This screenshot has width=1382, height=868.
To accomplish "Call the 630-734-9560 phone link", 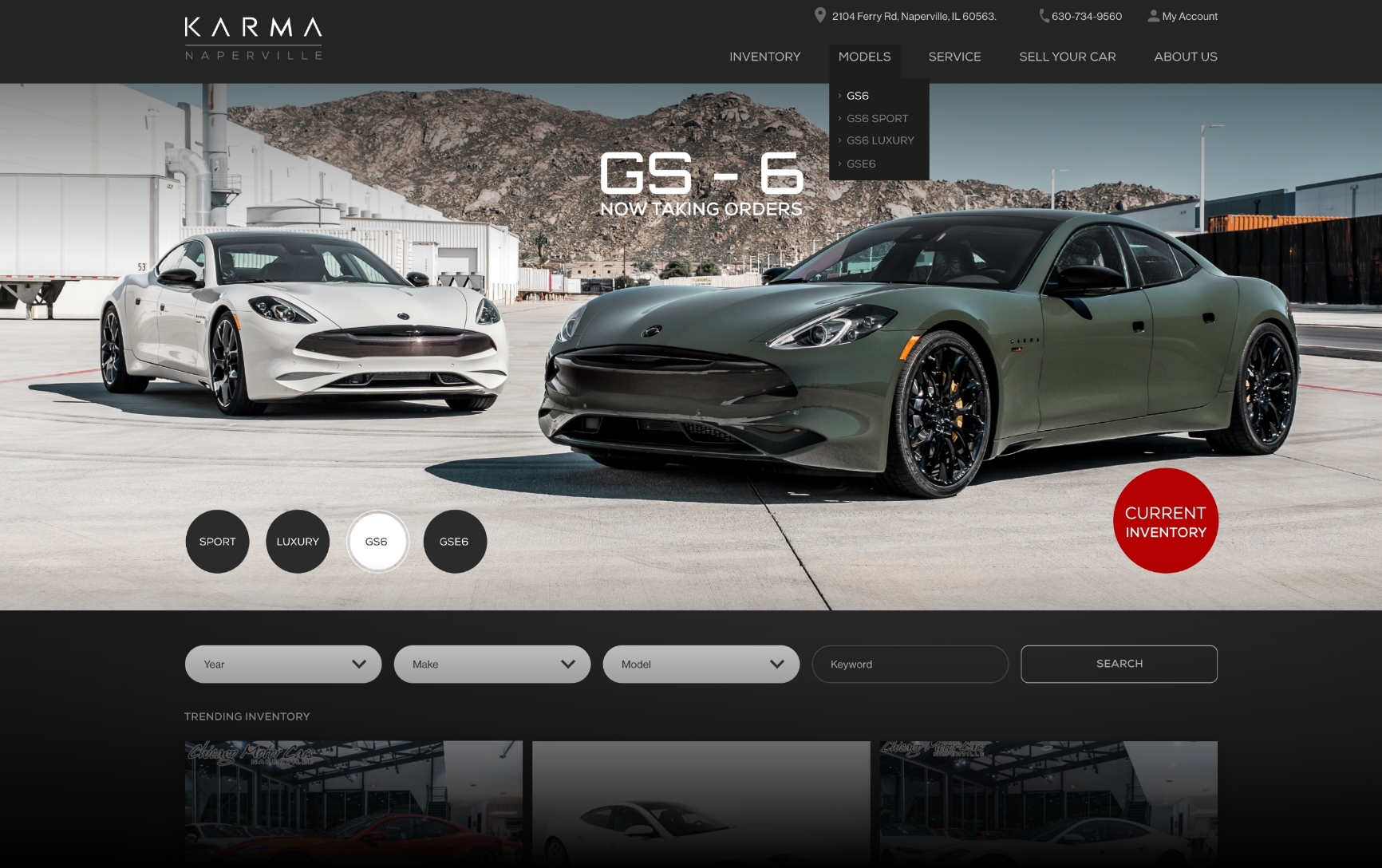I will [x=1086, y=16].
